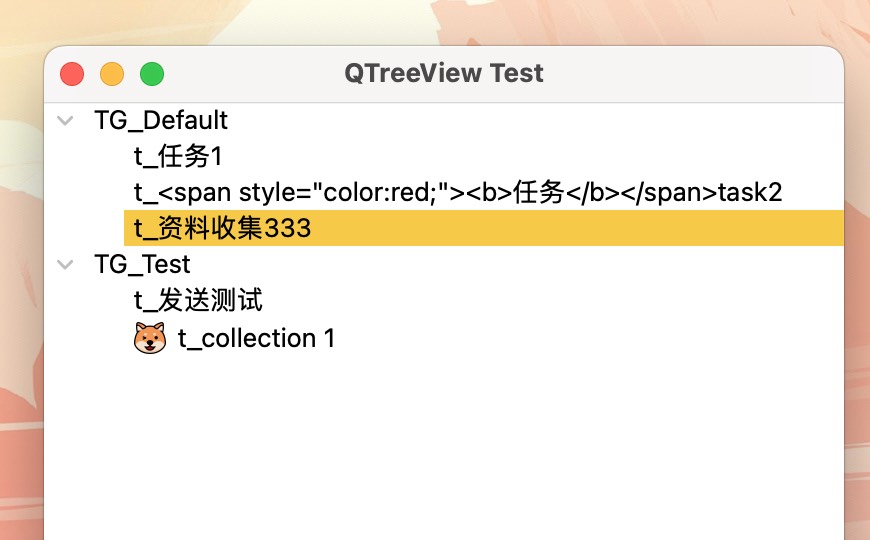The height and width of the screenshot is (540, 870).
Task: Collapse the TG_Default group chevron
Action: (66, 121)
